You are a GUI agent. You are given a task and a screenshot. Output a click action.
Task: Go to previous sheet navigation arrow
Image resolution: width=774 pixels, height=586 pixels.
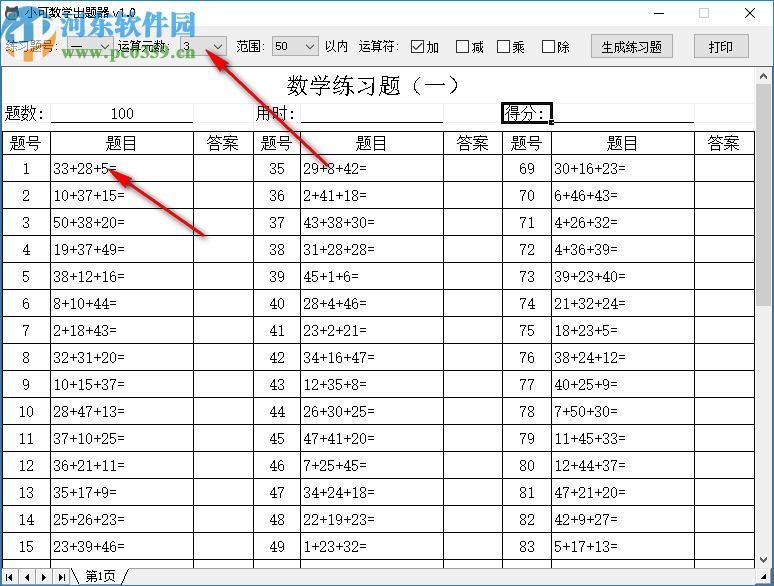27,577
